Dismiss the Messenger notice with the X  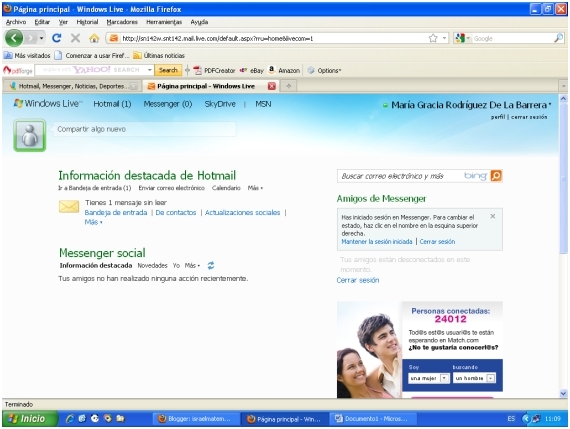493,216
